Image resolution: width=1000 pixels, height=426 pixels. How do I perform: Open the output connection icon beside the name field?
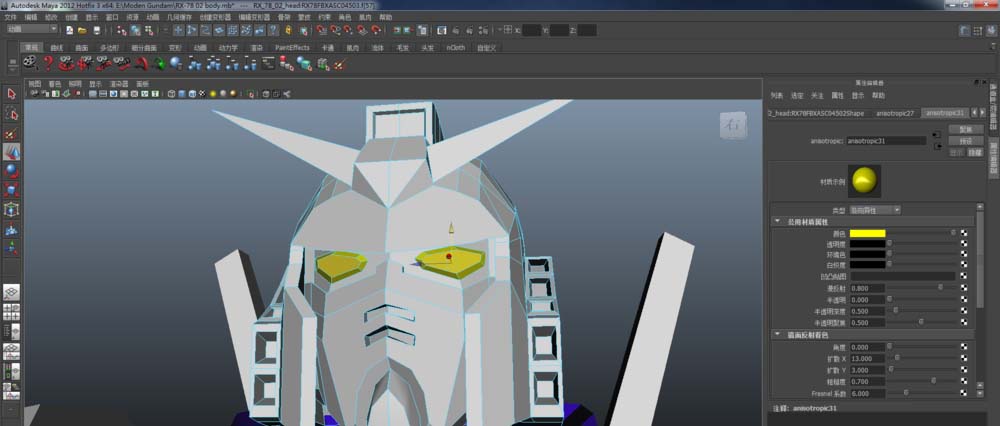[x=936, y=146]
